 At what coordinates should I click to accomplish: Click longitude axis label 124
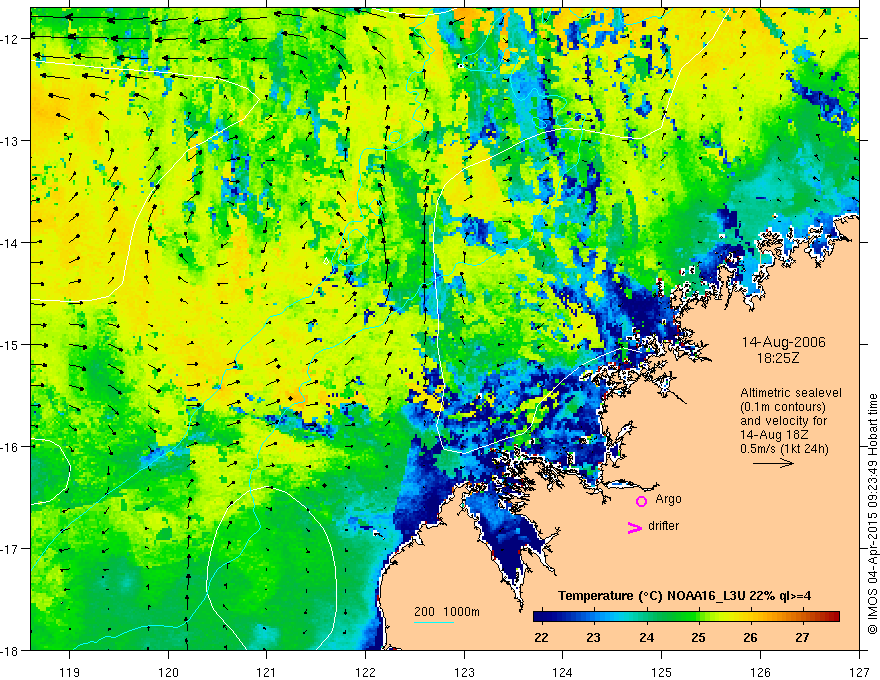[563, 672]
